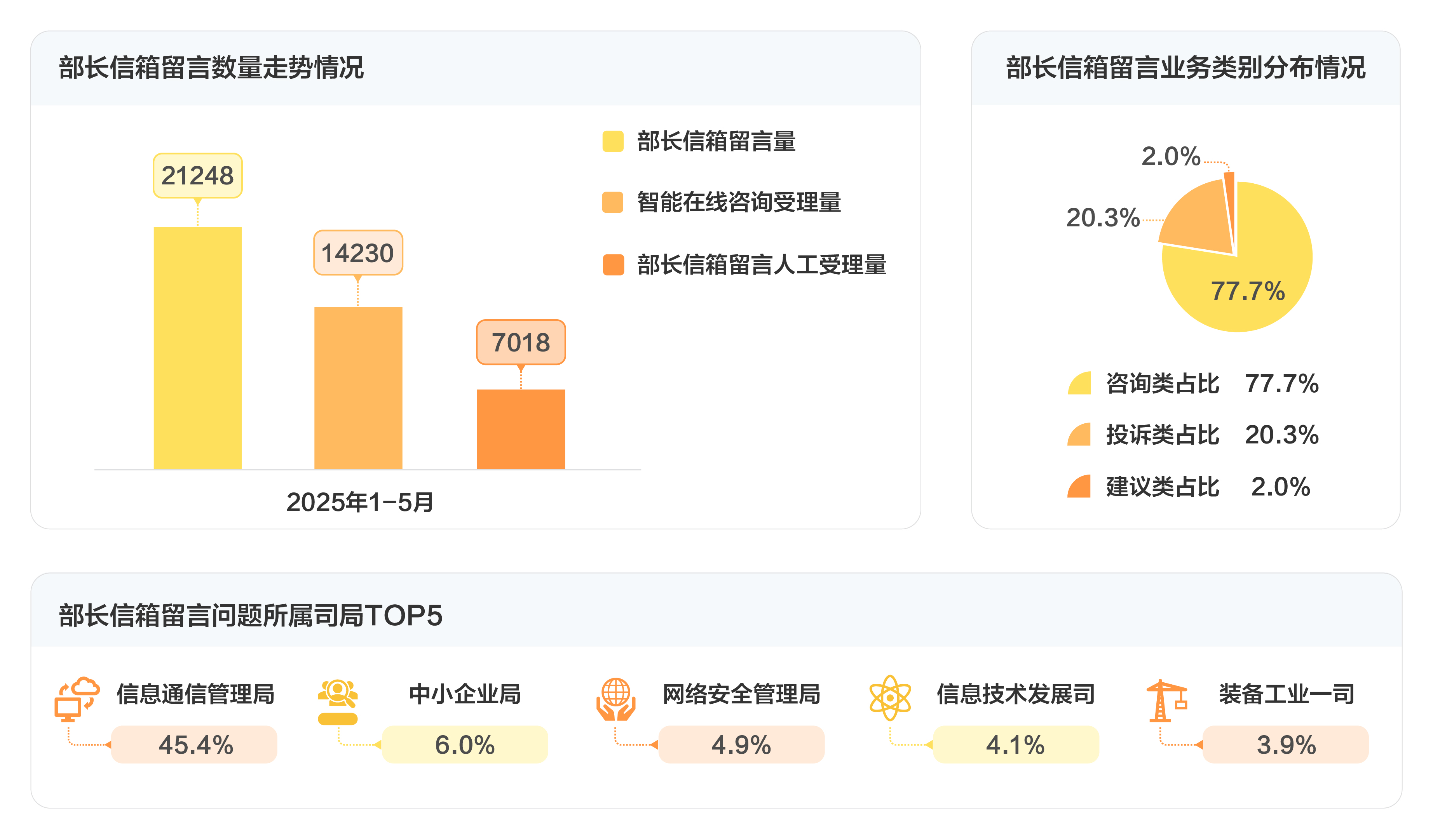Screen dimensions: 1433x840
Task: Click the 部长信箱留言人工受理量 legend swatch
Action: click(613, 265)
